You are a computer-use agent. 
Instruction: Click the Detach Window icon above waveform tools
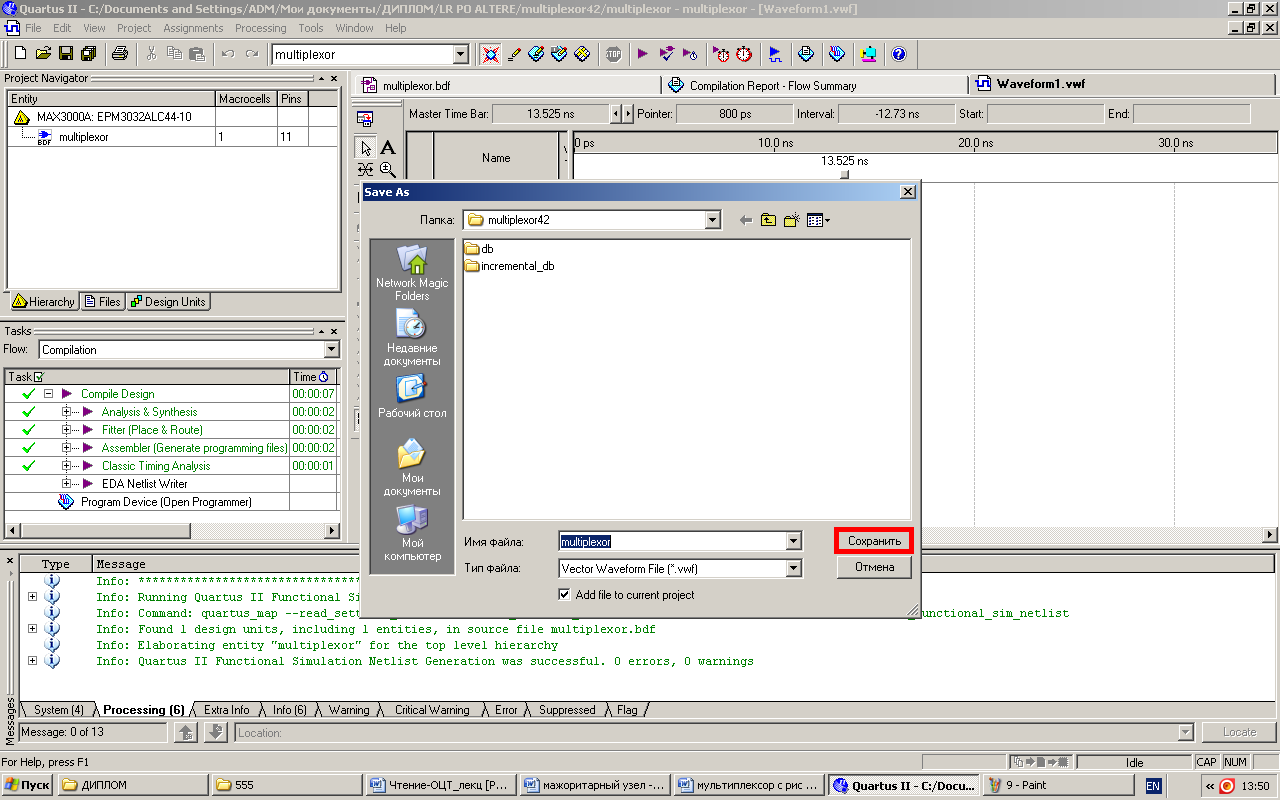pyautogui.click(x=366, y=117)
